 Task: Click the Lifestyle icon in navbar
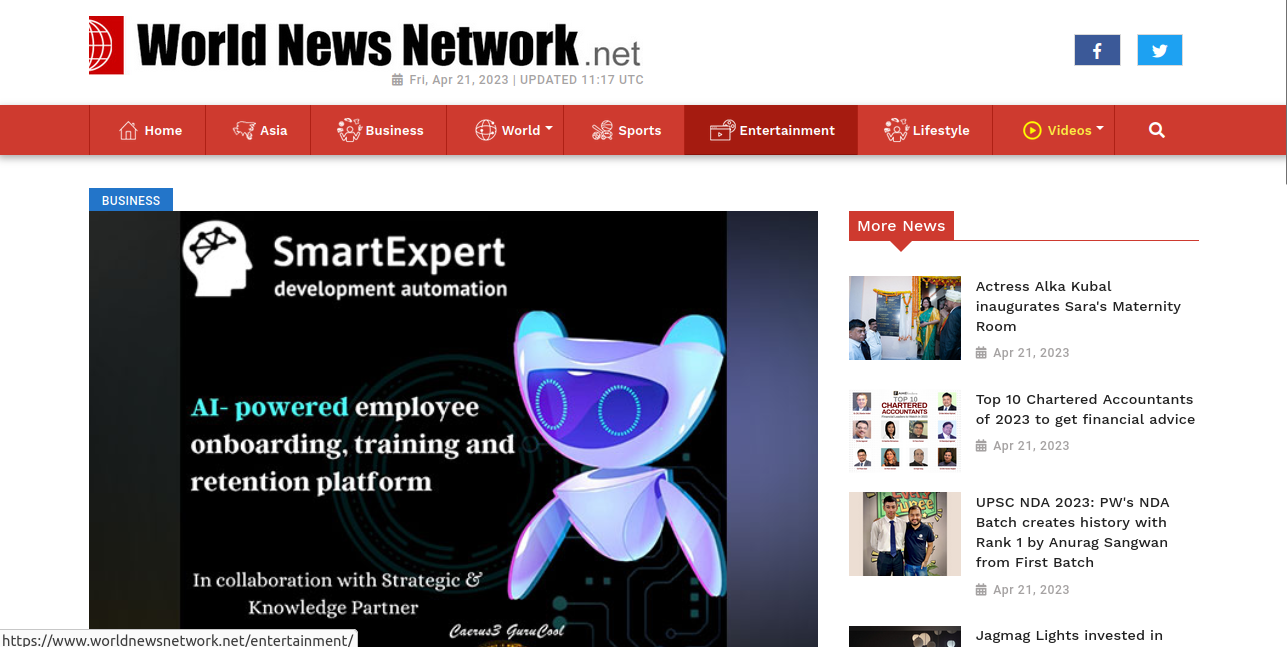896,130
